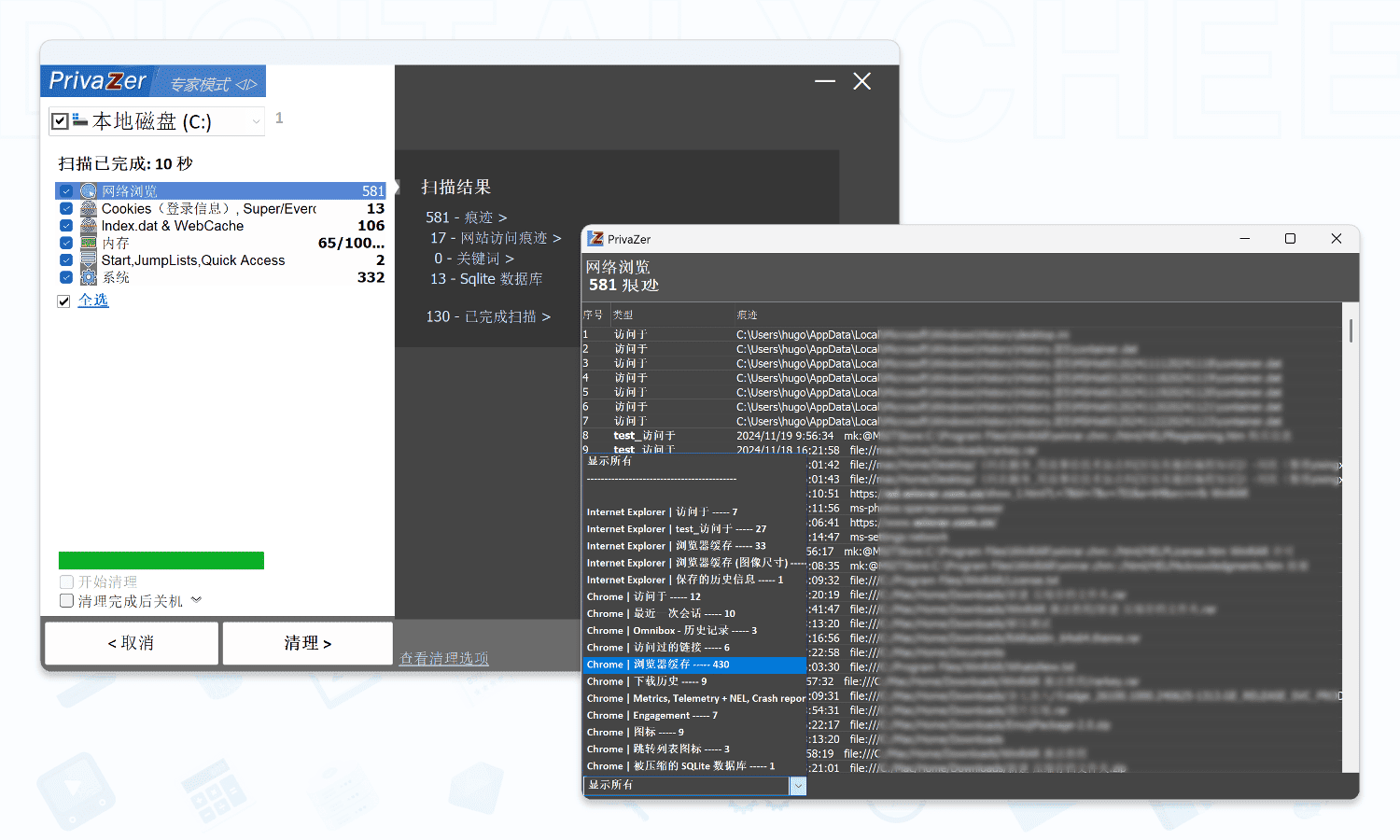The width and height of the screenshot is (1400, 840).
Task: Click the 系统 gear icon
Action: [x=89, y=277]
